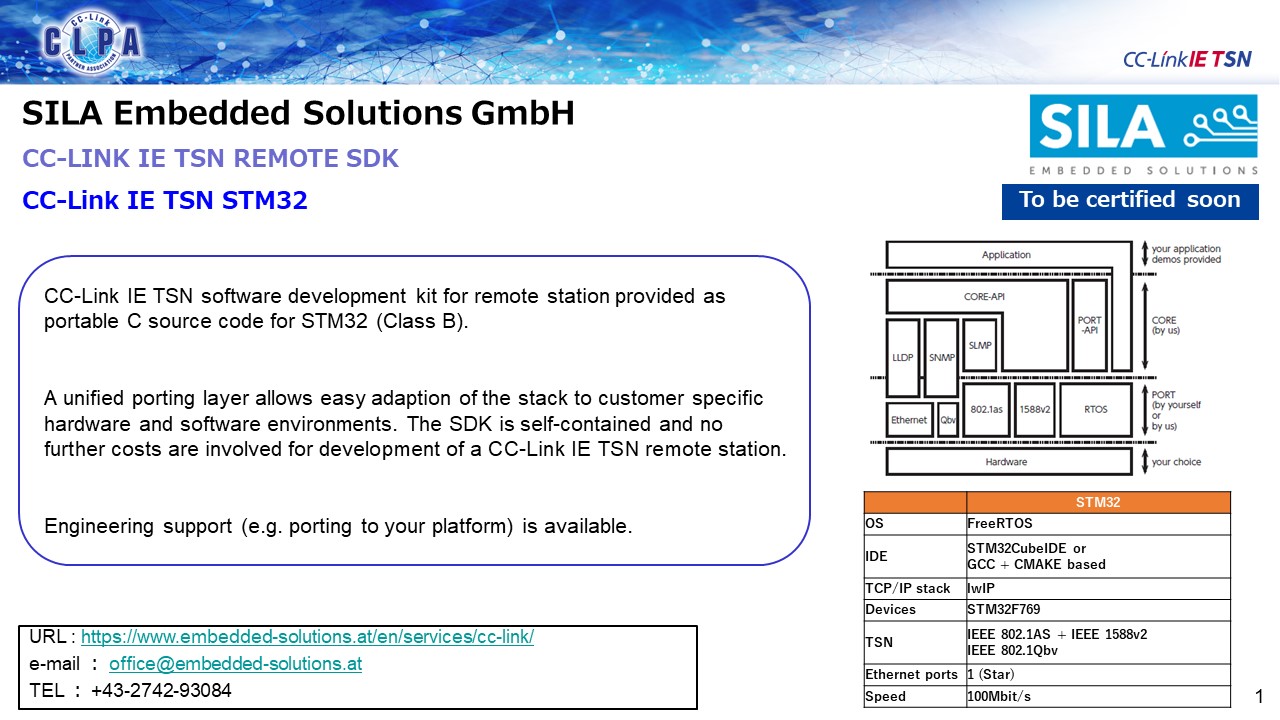Viewport: 1280px width, 720px height.
Task: Click the SILA Embedded Solutions logo
Action: tap(1144, 136)
